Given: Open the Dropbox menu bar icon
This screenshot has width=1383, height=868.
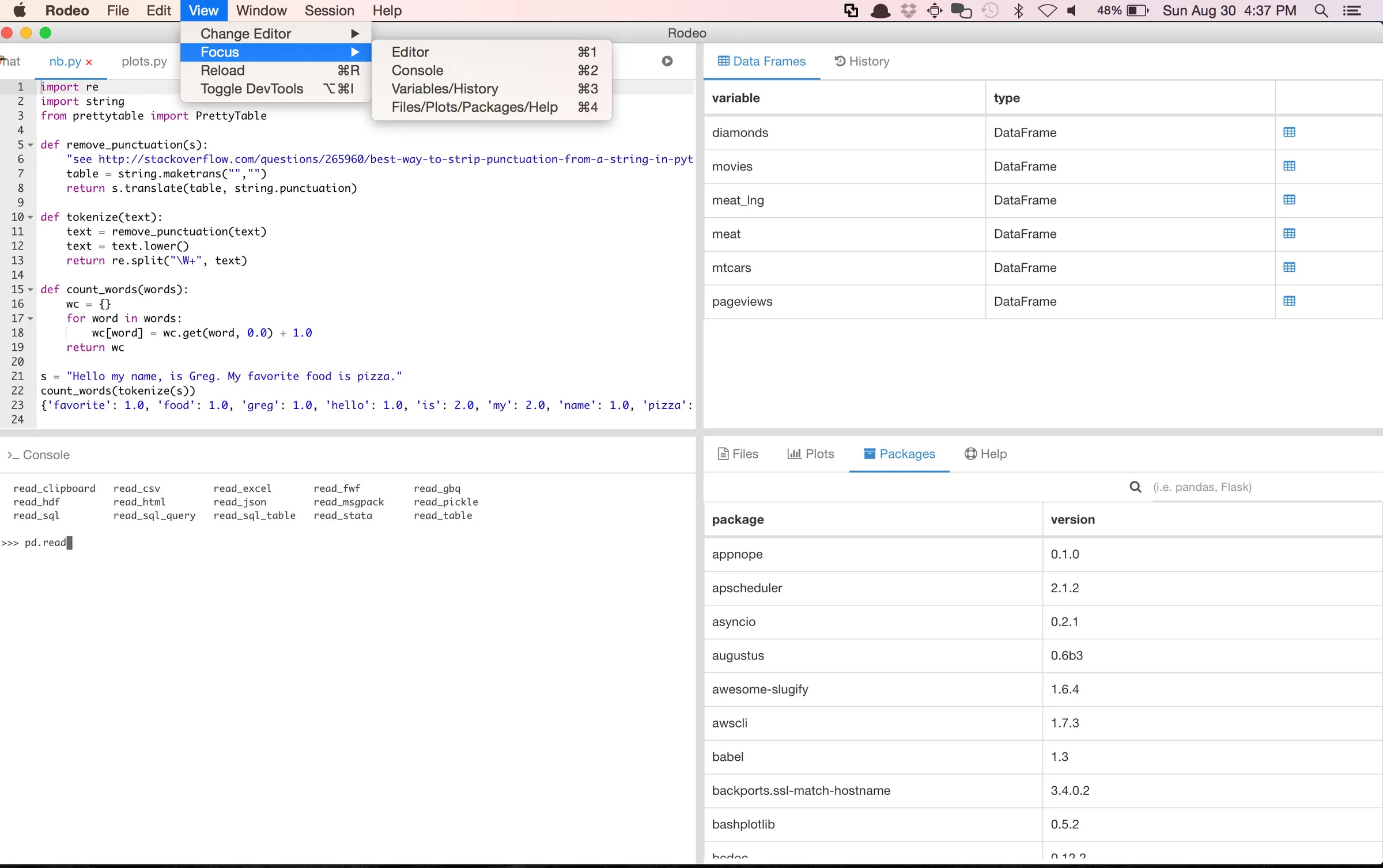Looking at the screenshot, I should point(909,10).
